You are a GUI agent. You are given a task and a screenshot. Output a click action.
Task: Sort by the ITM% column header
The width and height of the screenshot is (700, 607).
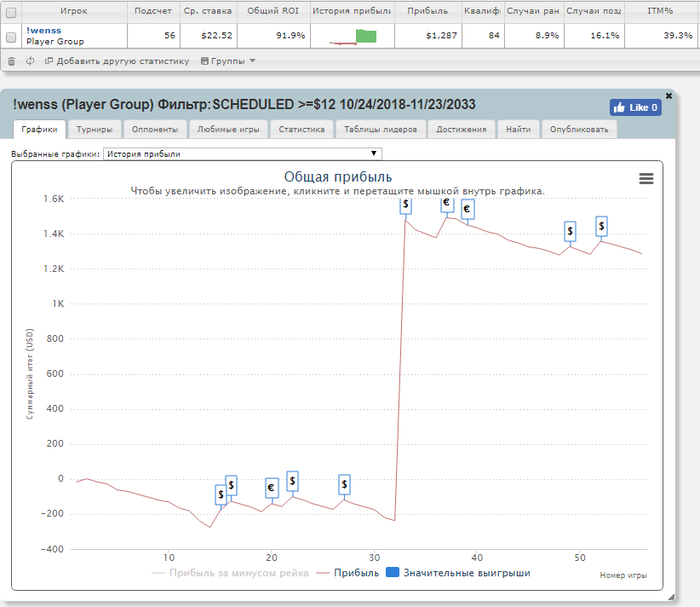(660, 11)
